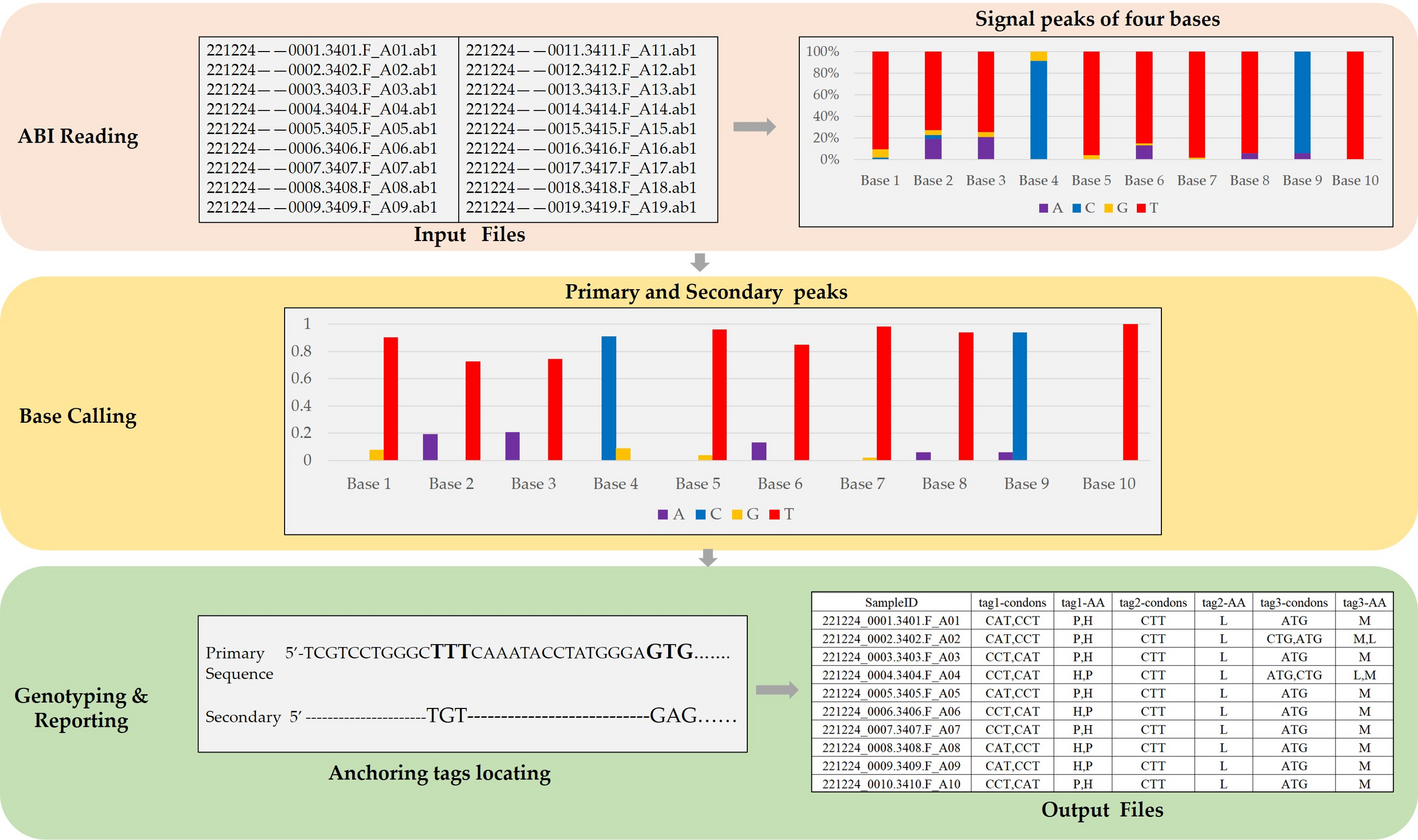Select file 221224——0001.3401.F_A01.ab1 in Input Files

pyautogui.click(x=328, y=50)
